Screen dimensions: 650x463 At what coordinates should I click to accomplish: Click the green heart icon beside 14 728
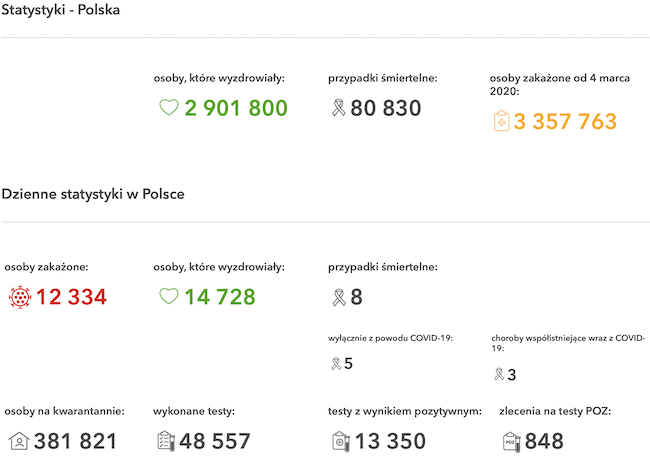[169, 296]
